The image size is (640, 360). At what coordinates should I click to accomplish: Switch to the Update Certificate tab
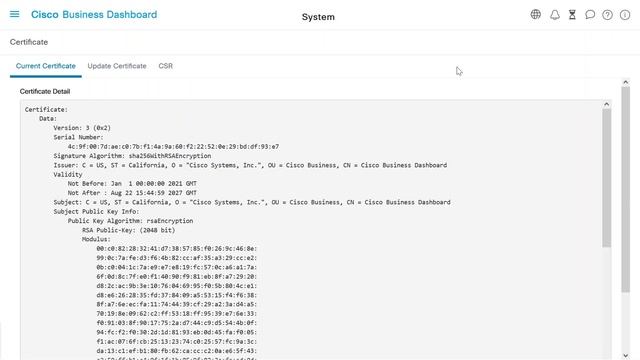click(117, 66)
